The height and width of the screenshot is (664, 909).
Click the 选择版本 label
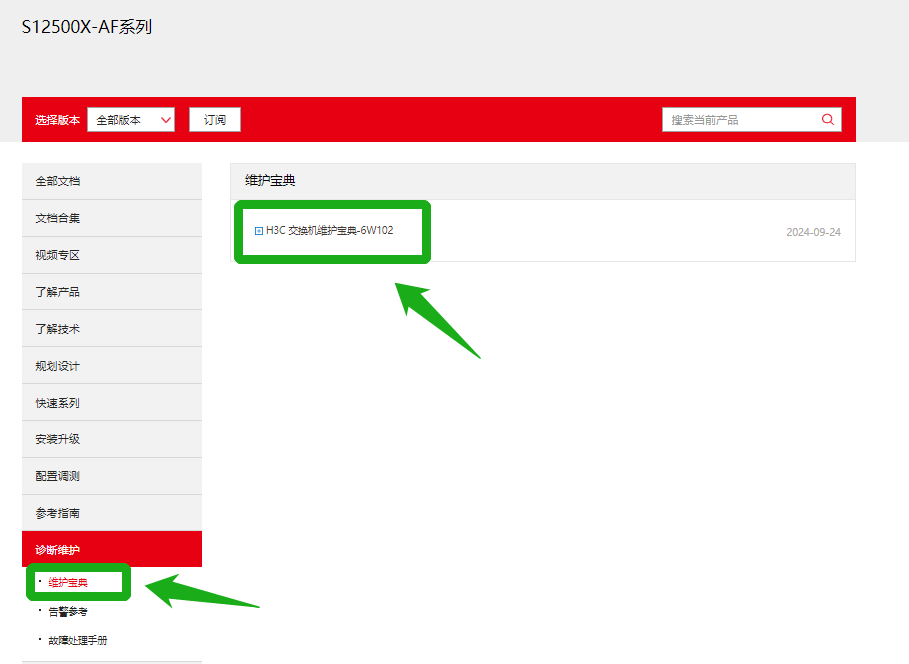click(57, 120)
